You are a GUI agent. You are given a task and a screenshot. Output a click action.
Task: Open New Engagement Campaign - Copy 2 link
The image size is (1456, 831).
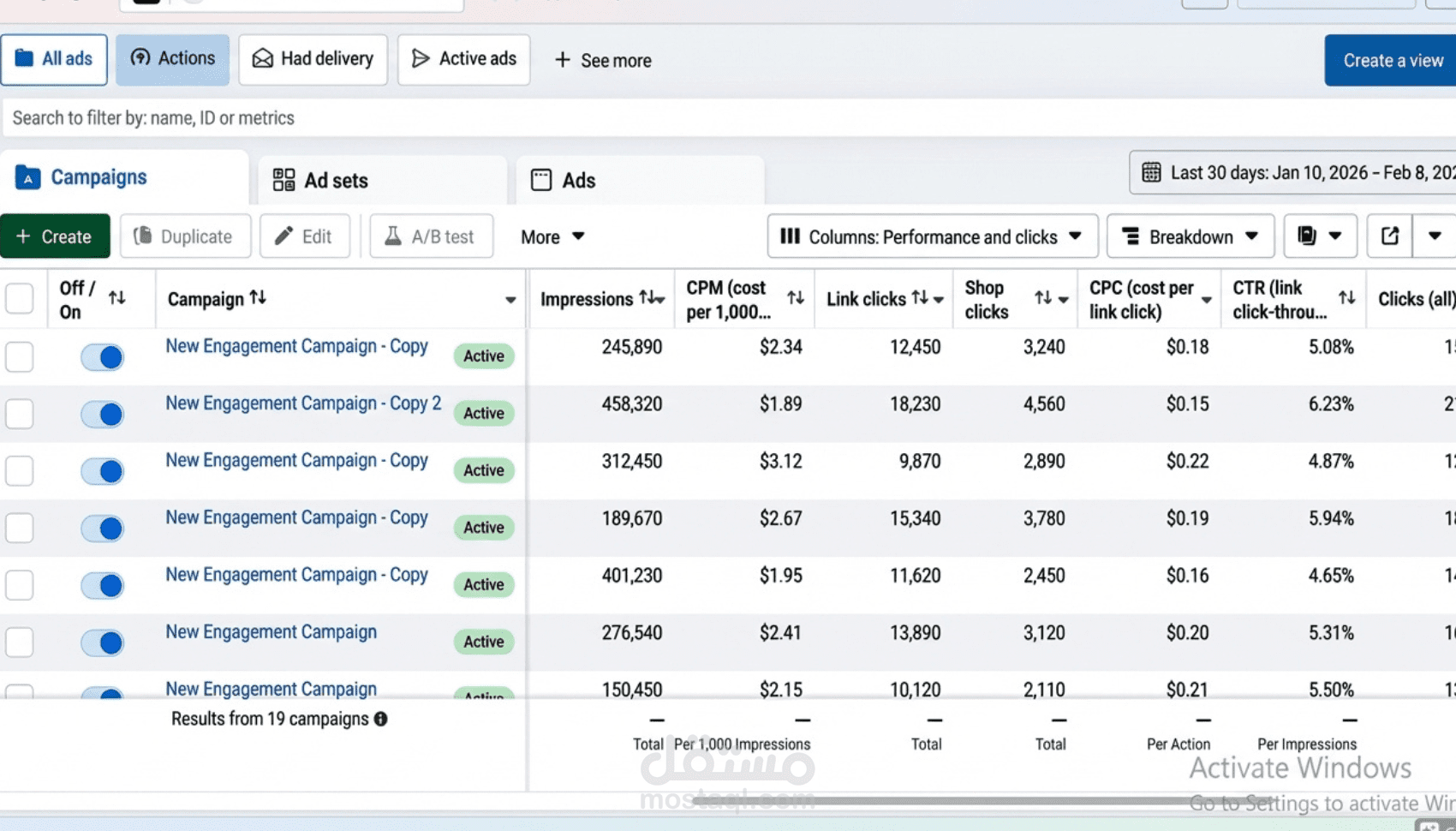click(303, 404)
